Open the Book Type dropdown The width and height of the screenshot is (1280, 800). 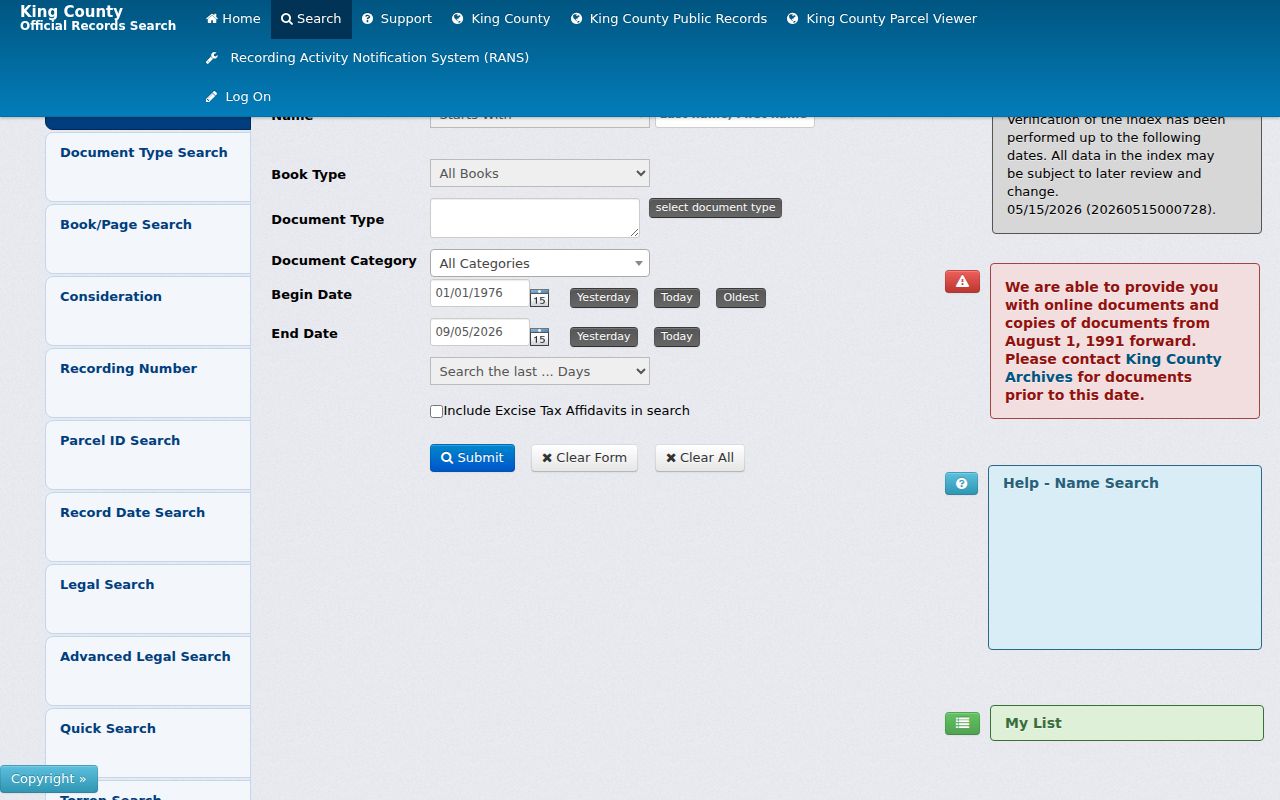(540, 173)
